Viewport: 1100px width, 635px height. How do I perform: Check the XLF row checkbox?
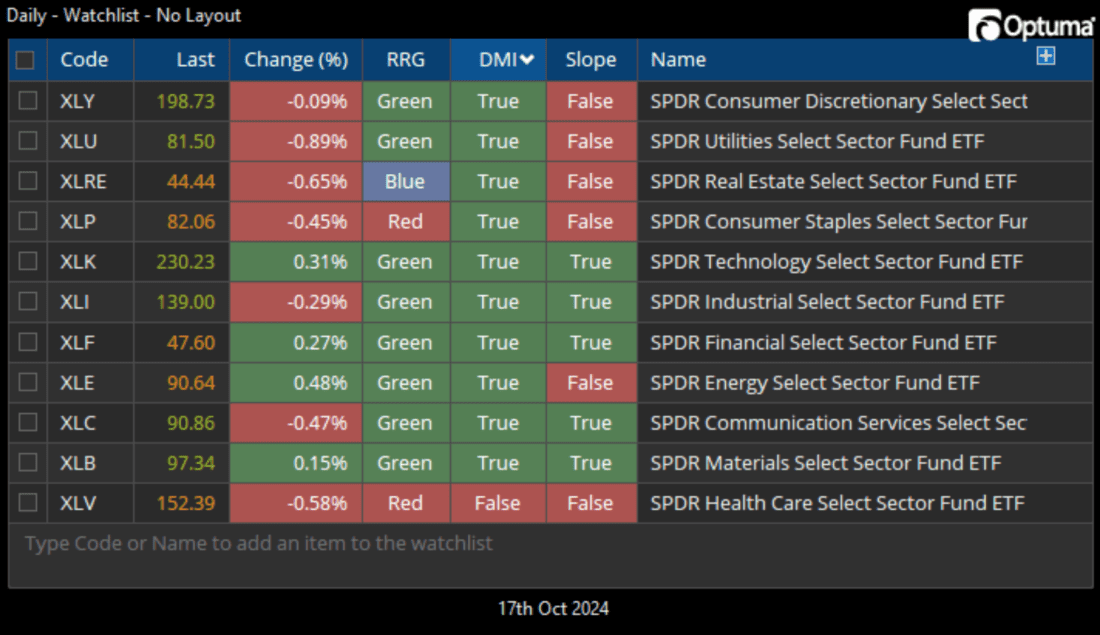(28, 342)
